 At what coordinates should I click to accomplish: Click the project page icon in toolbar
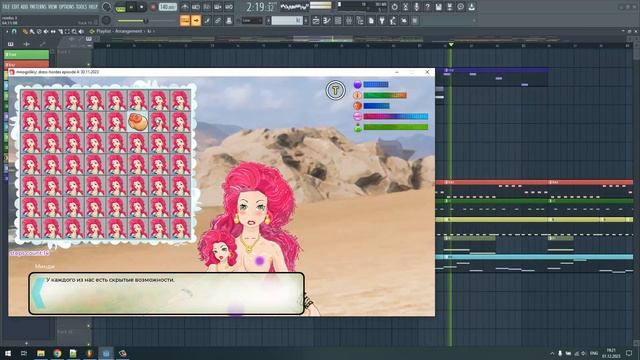coord(371,20)
